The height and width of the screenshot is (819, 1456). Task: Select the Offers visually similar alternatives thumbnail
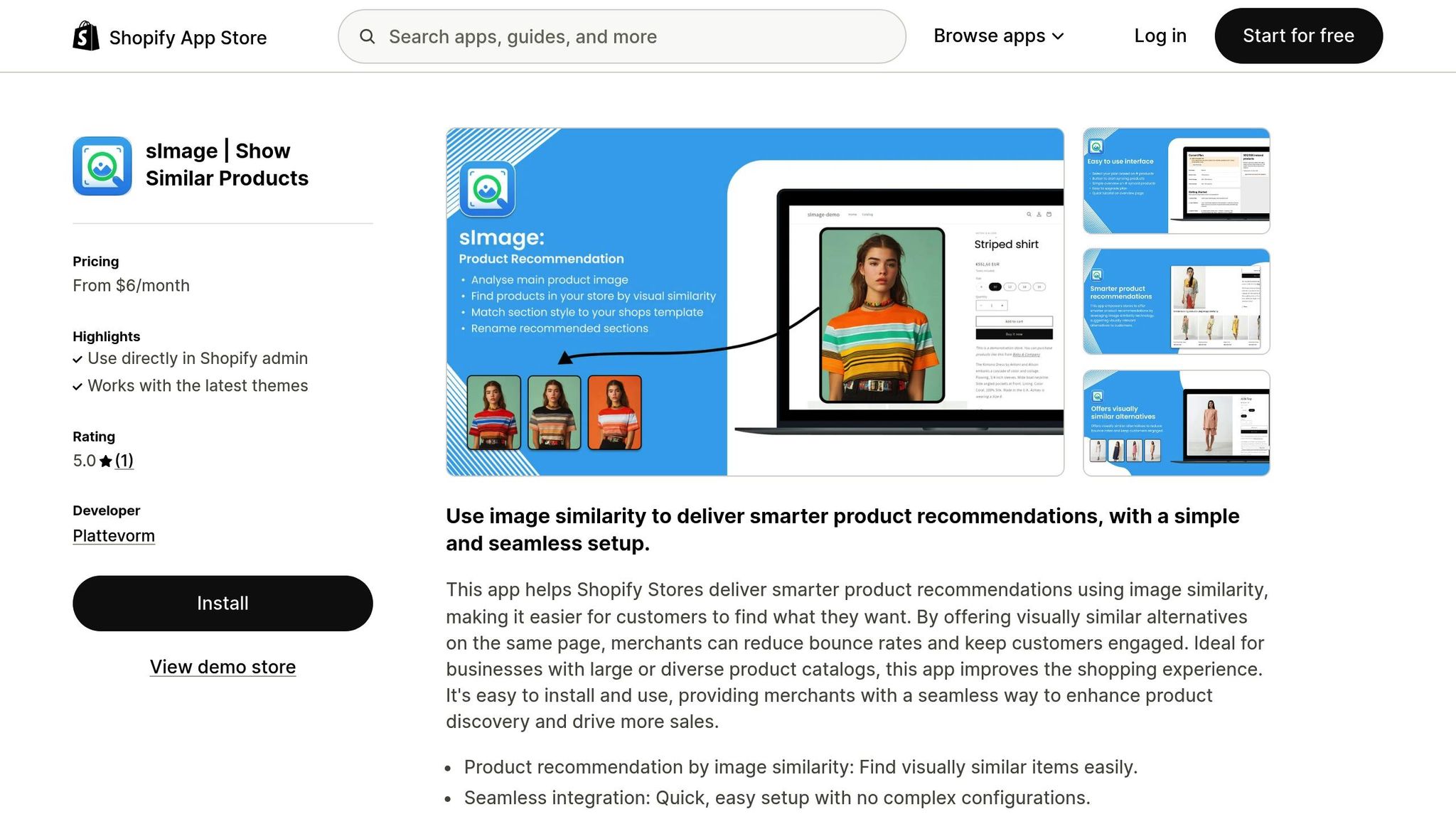pyautogui.click(x=1176, y=422)
